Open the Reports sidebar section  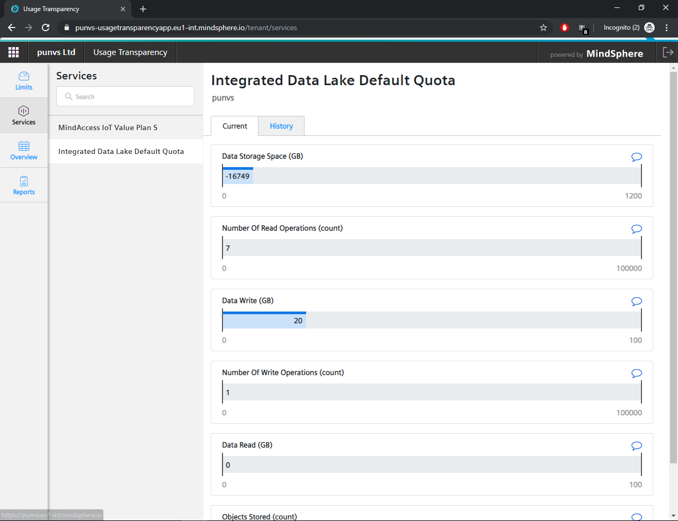tap(24, 185)
